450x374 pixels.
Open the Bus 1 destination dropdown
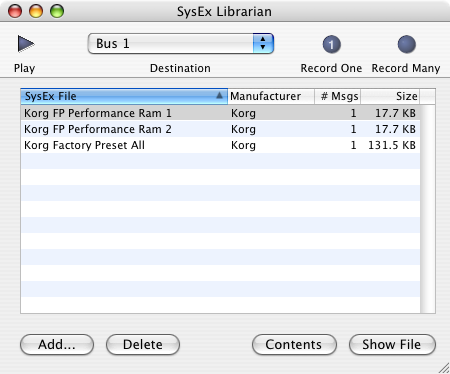(x=181, y=43)
